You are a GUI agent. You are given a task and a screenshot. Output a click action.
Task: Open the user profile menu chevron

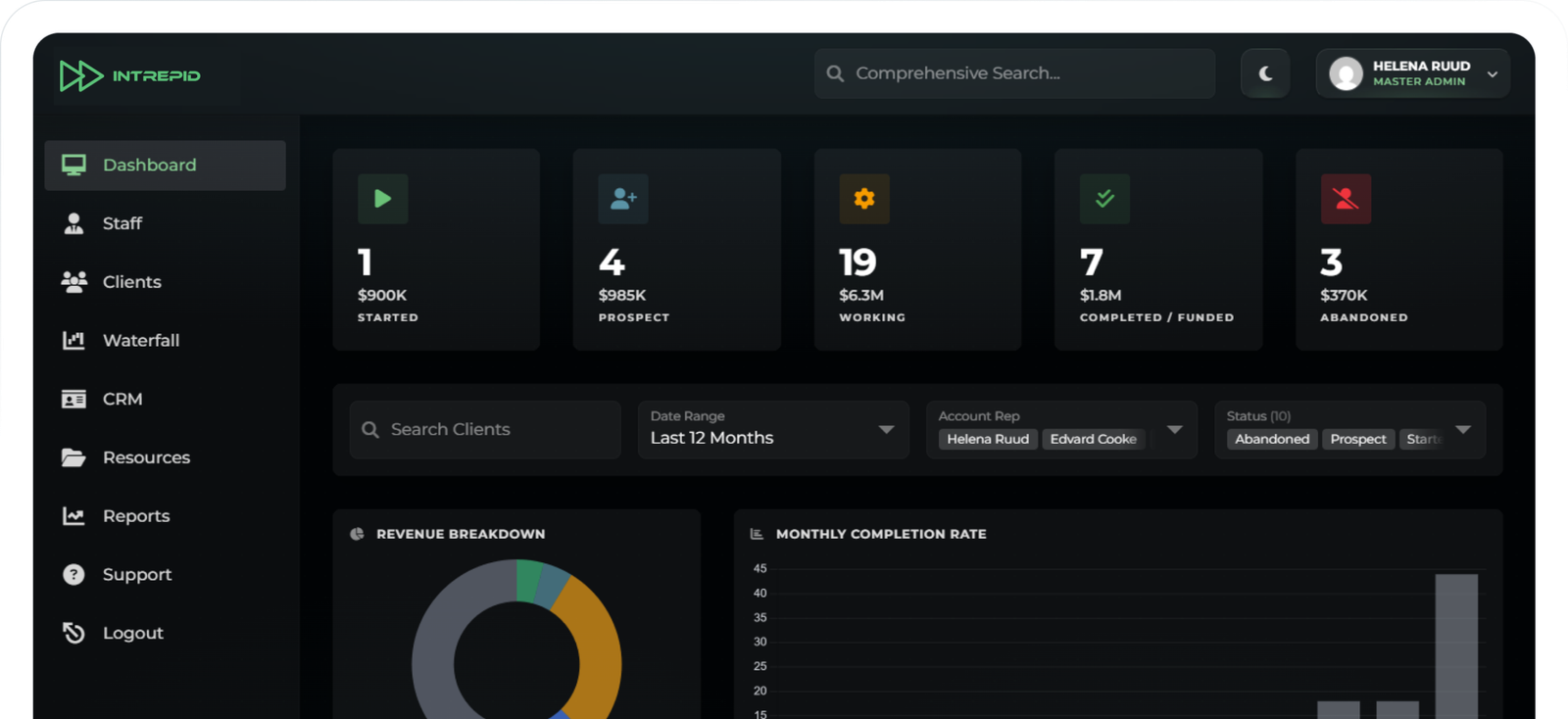click(x=1492, y=74)
